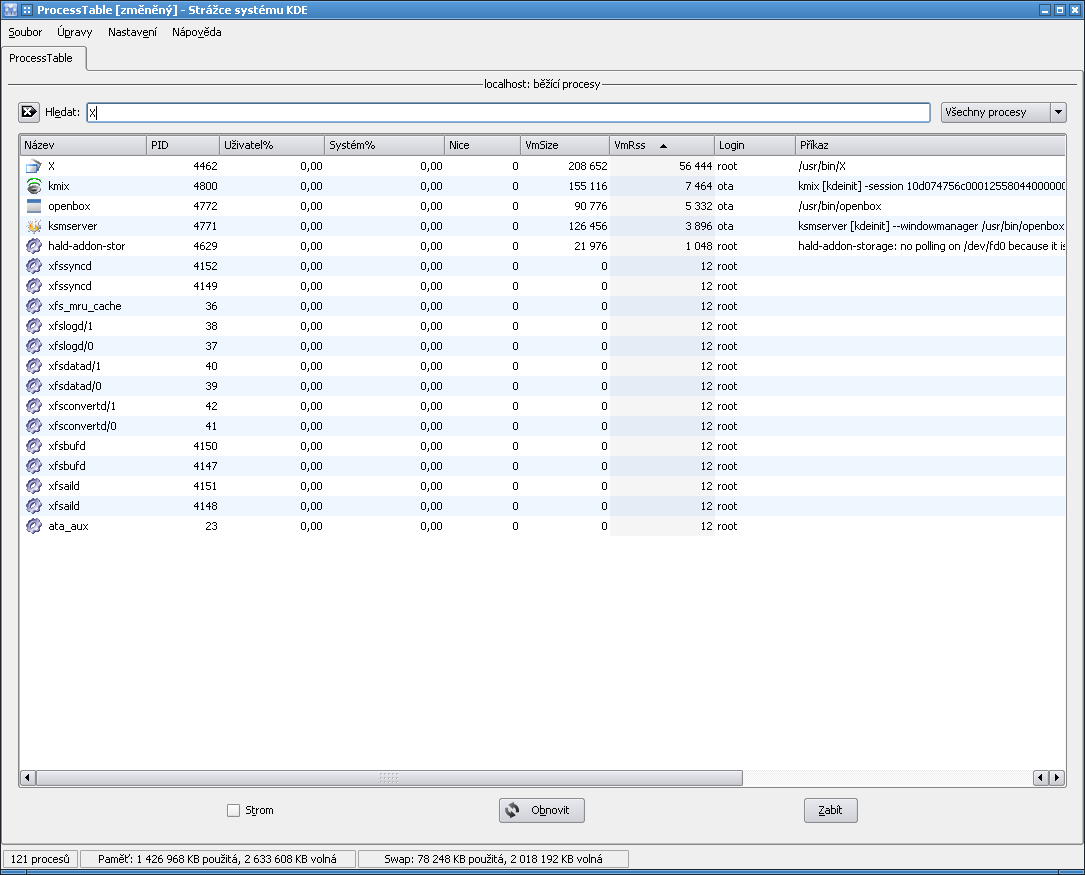Click the xfsdatad/1 gear icon

click(x=33, y=367)
